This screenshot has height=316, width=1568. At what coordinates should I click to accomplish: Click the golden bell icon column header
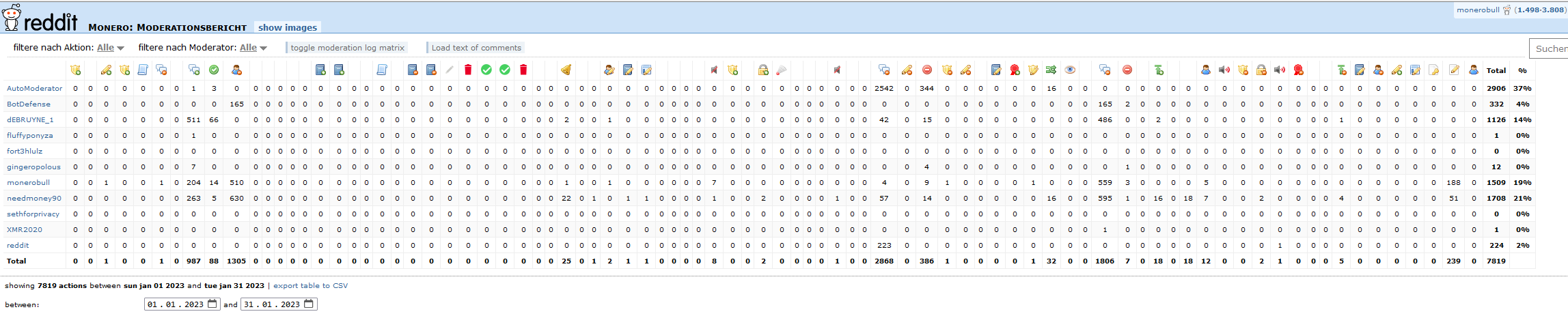click(x=566, y=70)
